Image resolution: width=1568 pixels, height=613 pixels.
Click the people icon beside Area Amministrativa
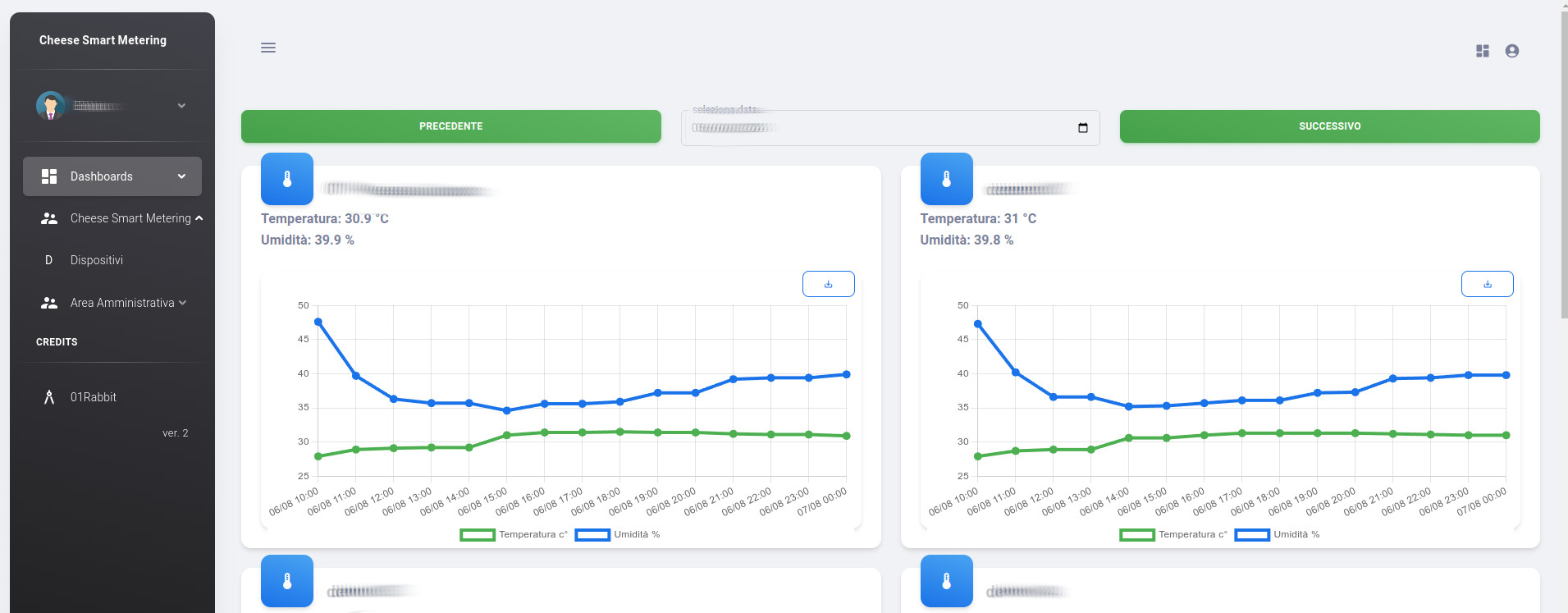click(49, 303)
